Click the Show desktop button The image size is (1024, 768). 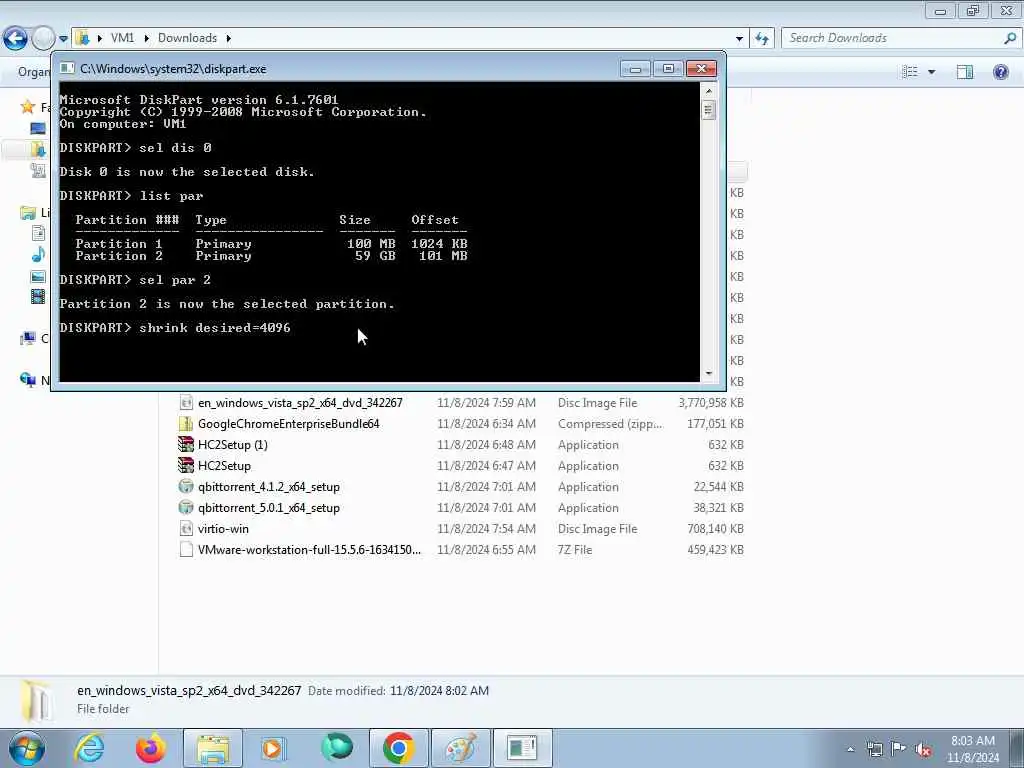[1018, 748]
